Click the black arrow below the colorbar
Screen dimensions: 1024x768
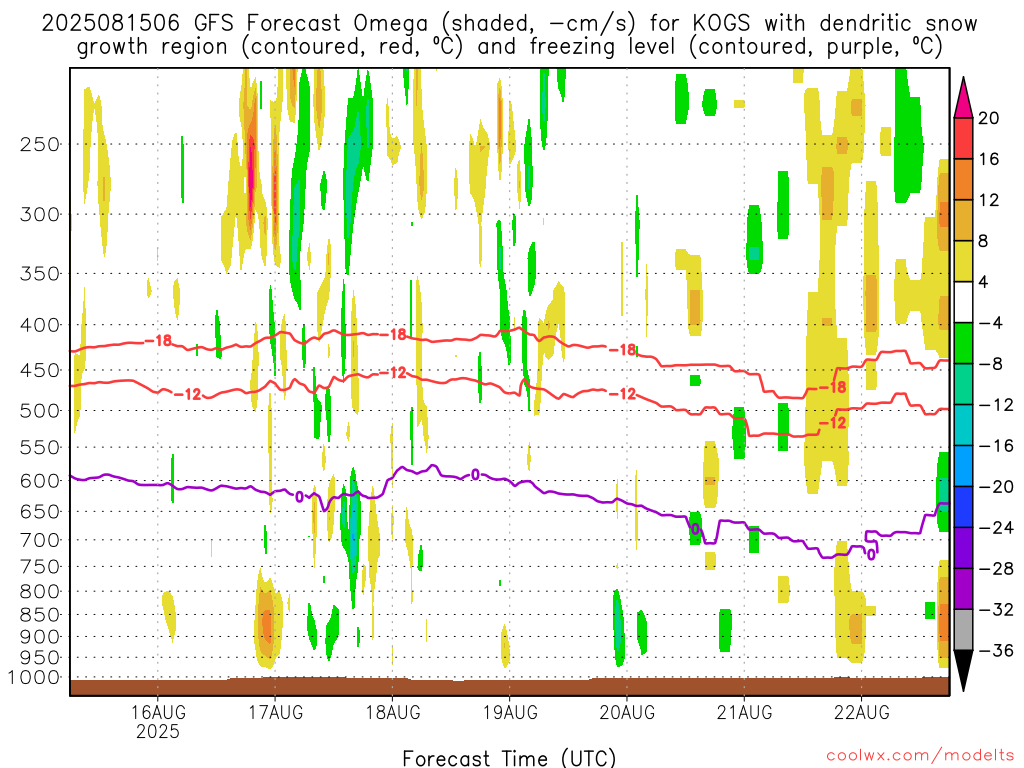click(963, 671)
